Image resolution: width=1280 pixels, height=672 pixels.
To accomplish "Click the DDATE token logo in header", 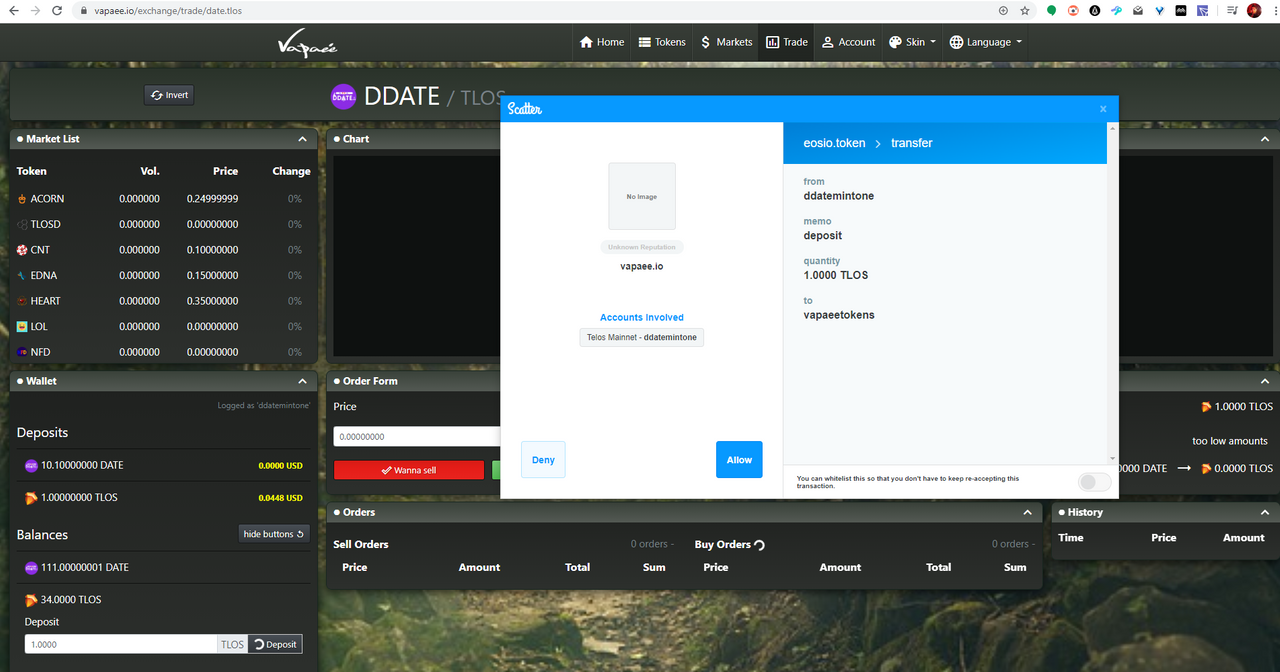I will pos(344,96).
